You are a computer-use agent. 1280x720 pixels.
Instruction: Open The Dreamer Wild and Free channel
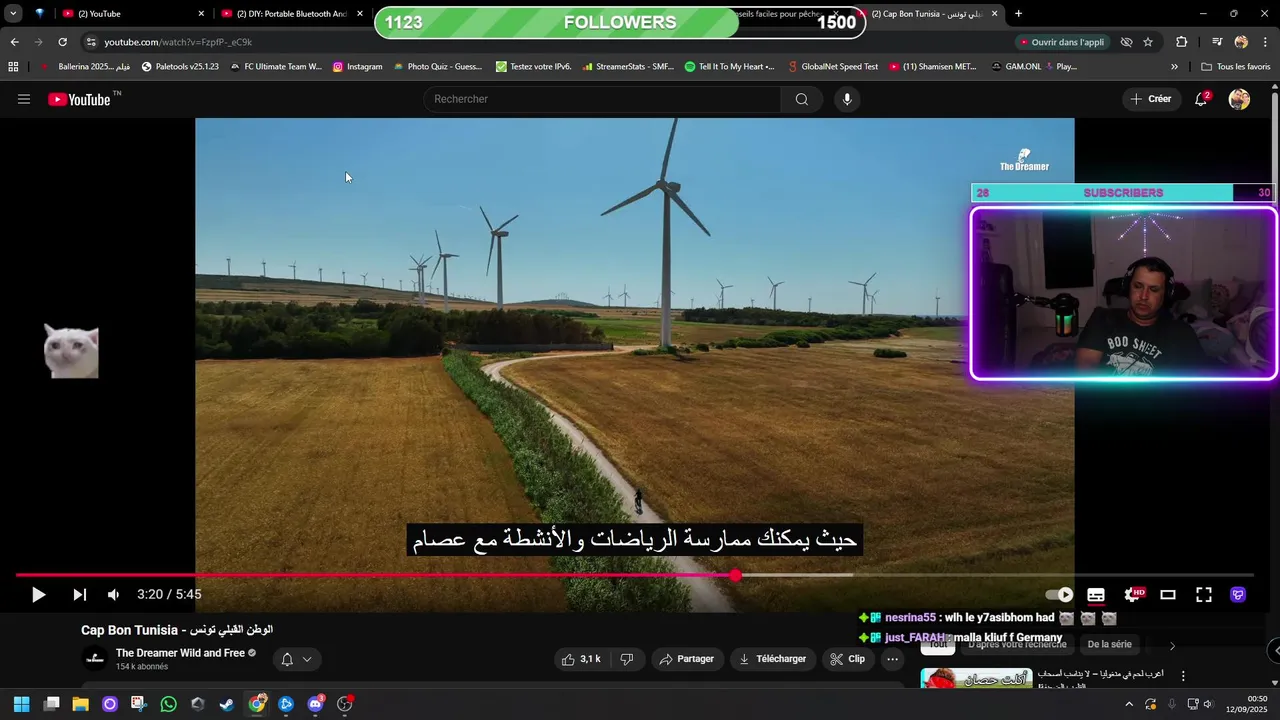[x=180, y=653]
